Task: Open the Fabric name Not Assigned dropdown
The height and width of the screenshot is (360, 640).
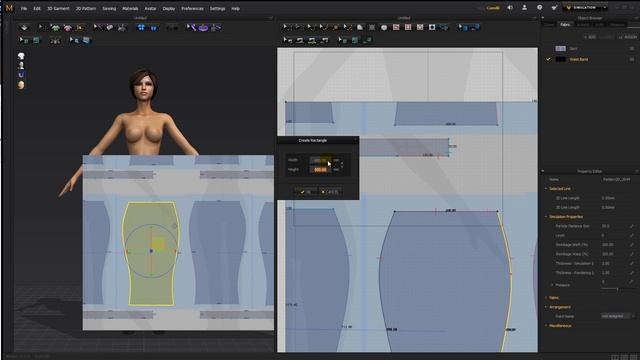Action: (618, 316)
